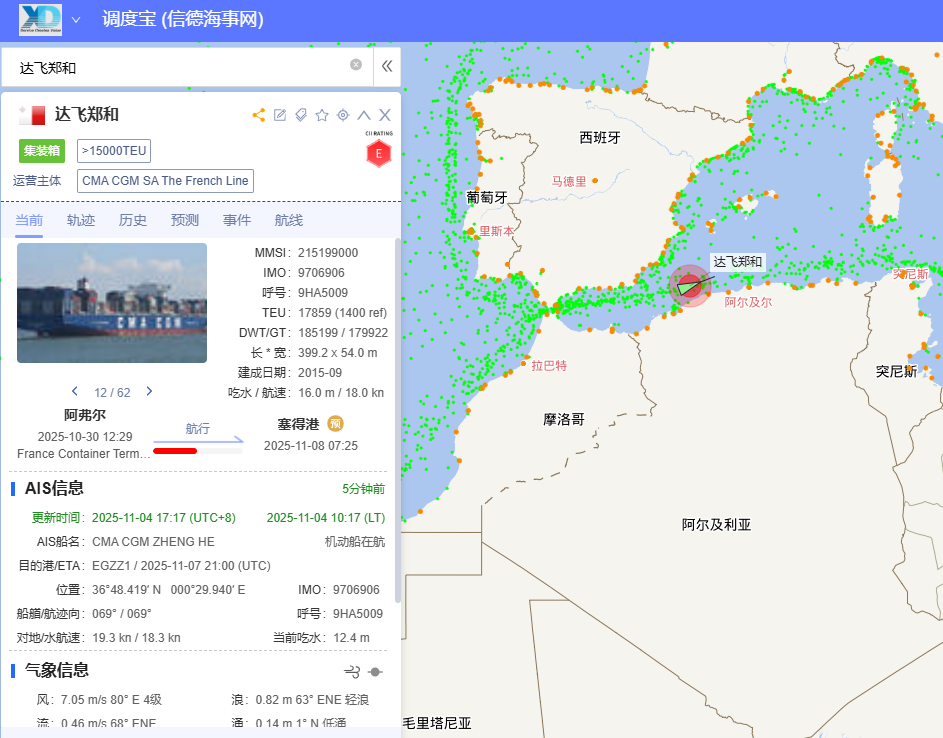Click the red CII Rating E hexagon badge
The image size is (943, 738).
pyautogui.click(x=378, y=153)
